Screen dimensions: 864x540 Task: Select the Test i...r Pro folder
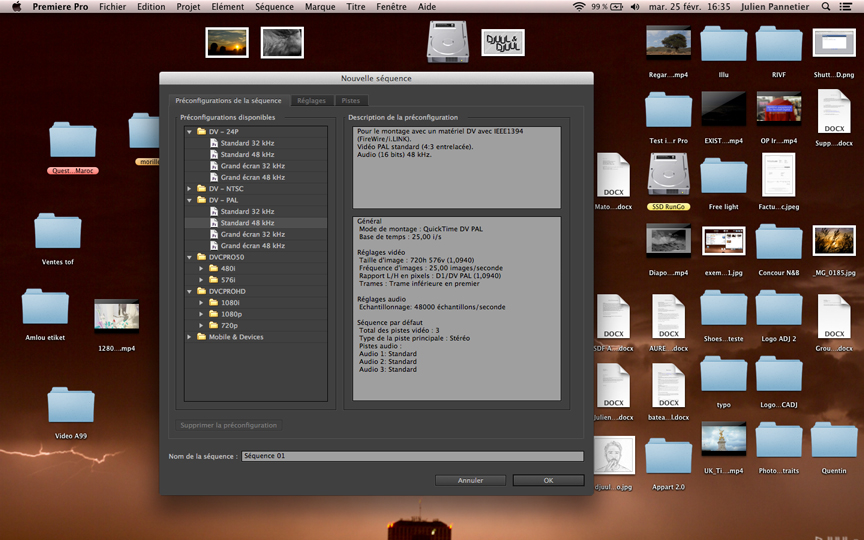[668, 110]
